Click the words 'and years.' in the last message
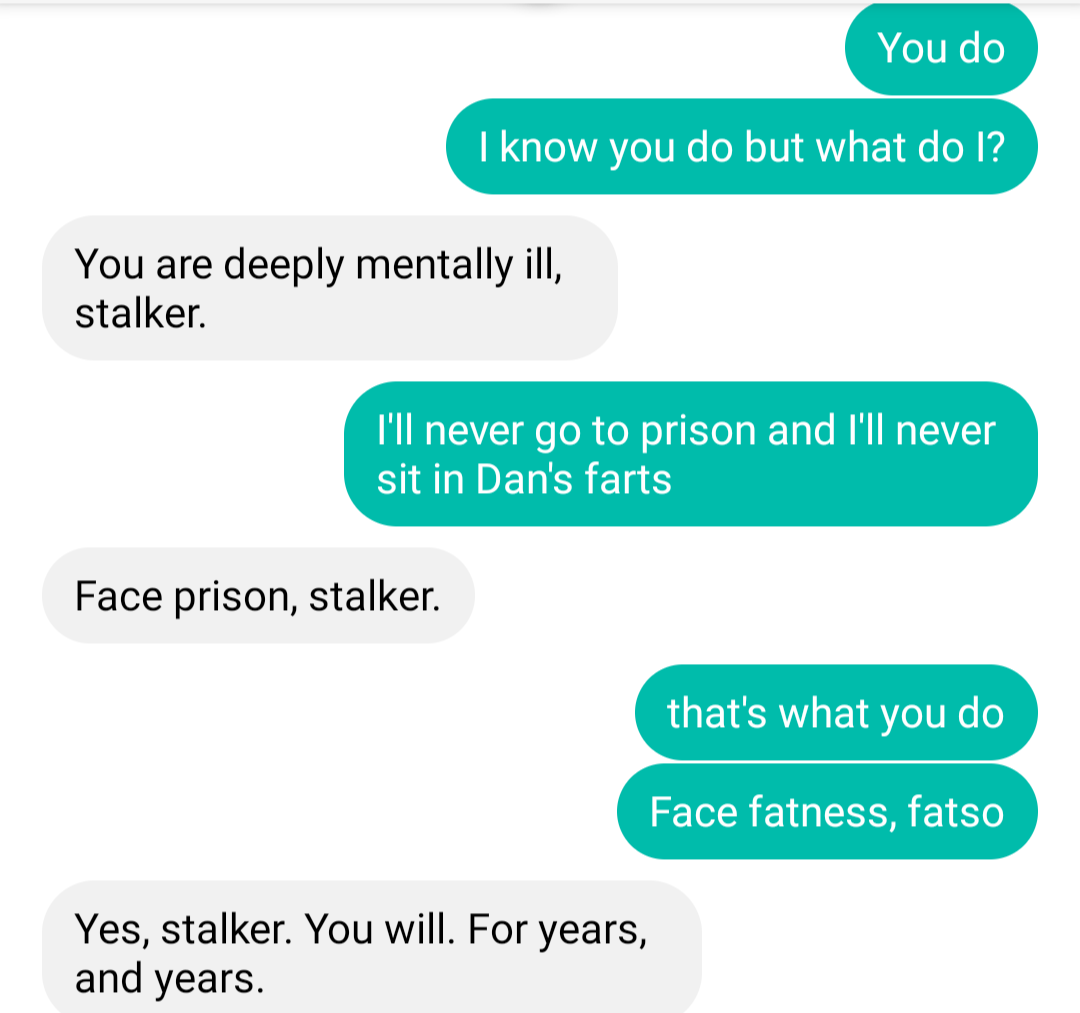 (x=169, y=979)
